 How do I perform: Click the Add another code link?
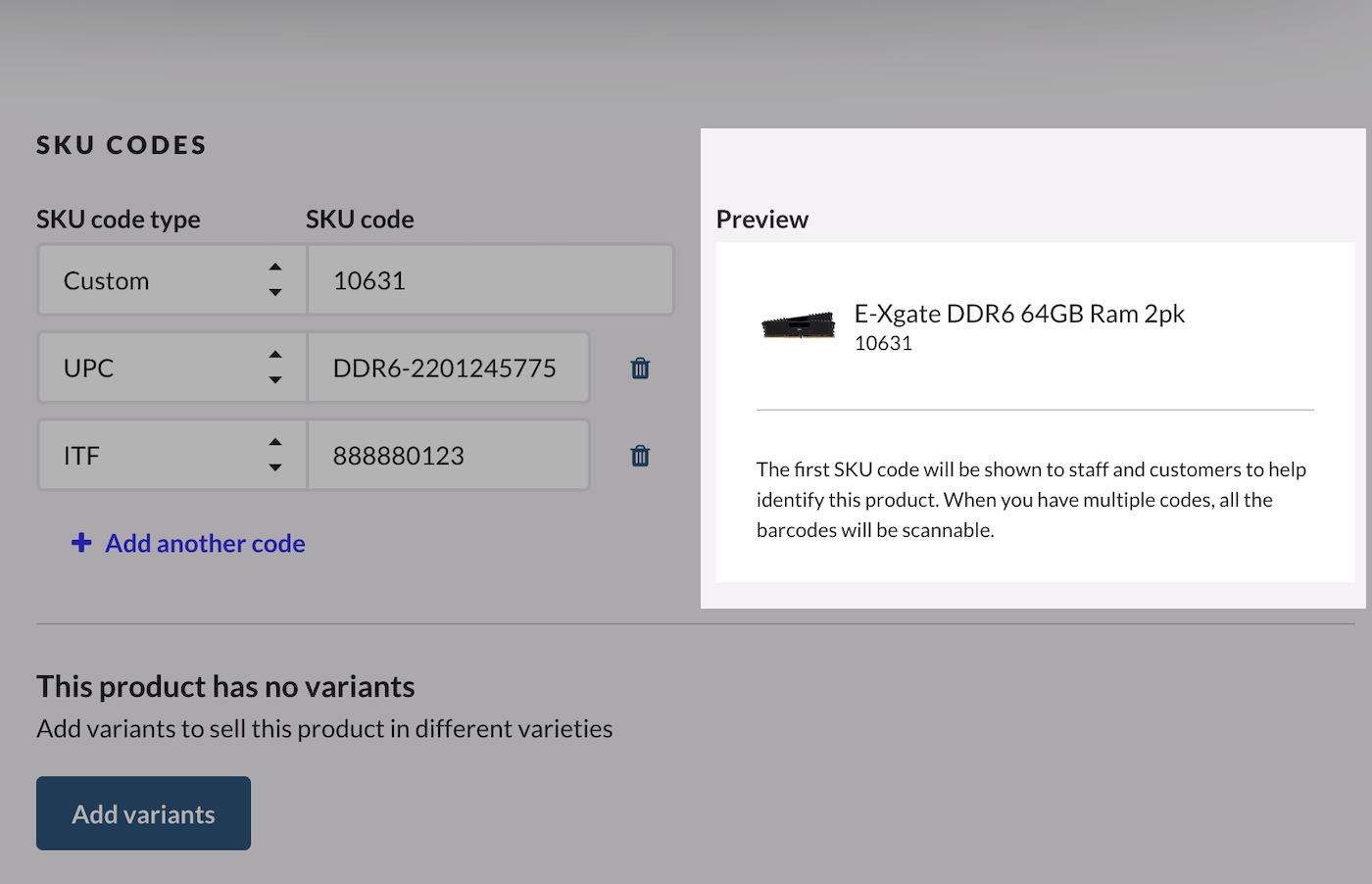205,543
